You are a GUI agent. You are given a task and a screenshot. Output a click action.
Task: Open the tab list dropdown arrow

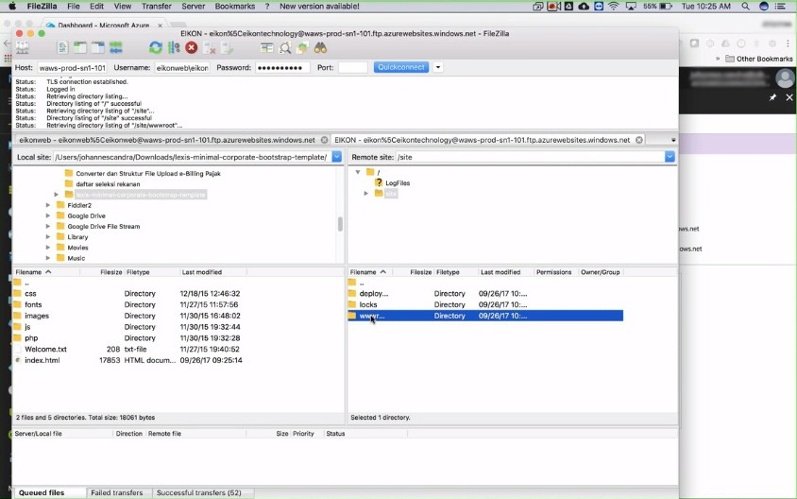(673, 140)
